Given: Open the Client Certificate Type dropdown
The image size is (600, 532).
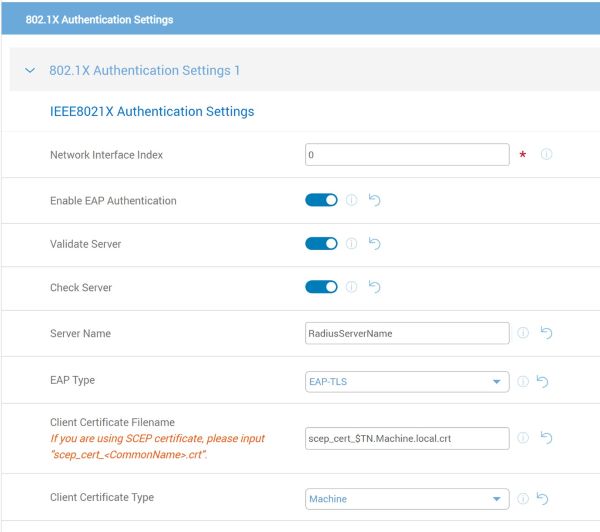Looking at the screenshot, I should [x=407, y=498].
